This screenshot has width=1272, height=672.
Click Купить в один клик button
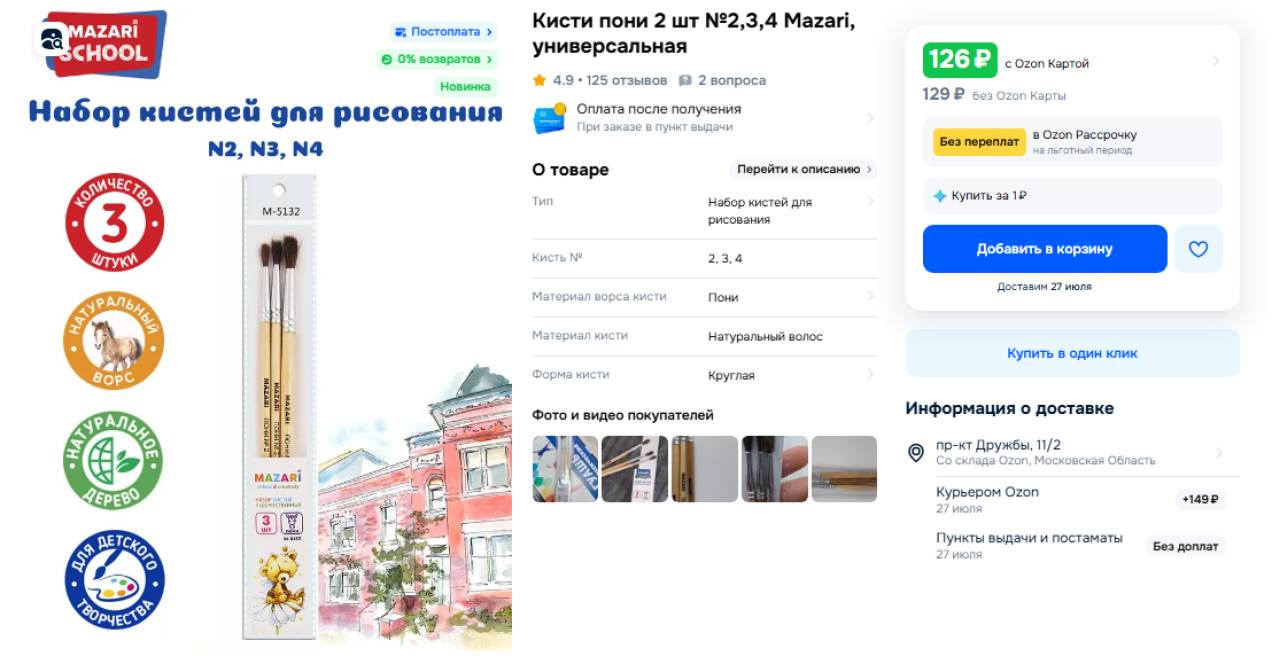pos(1072,353)
